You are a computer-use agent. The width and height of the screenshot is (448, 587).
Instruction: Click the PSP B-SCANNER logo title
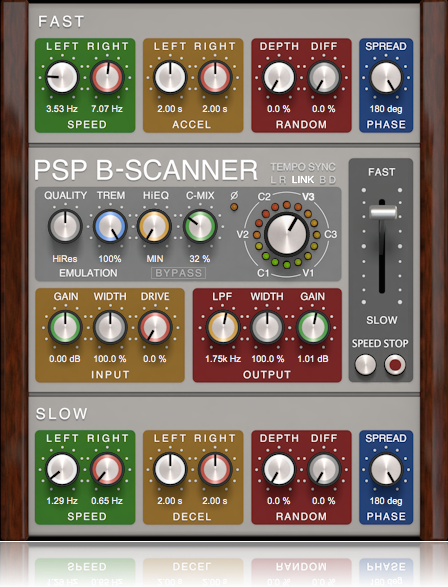click(x=146, y=170)
